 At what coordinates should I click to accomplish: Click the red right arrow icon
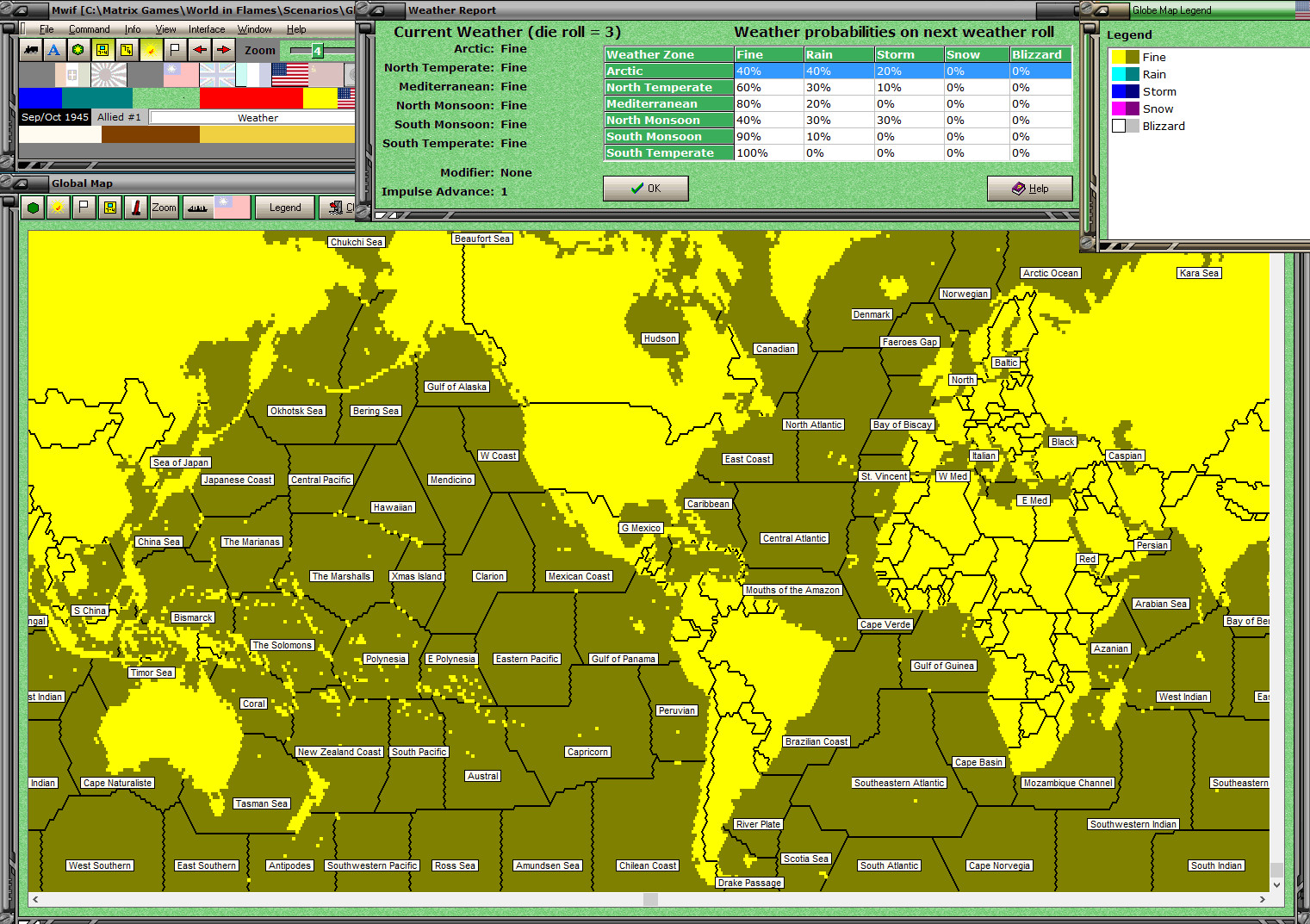(x=223, y=50)
